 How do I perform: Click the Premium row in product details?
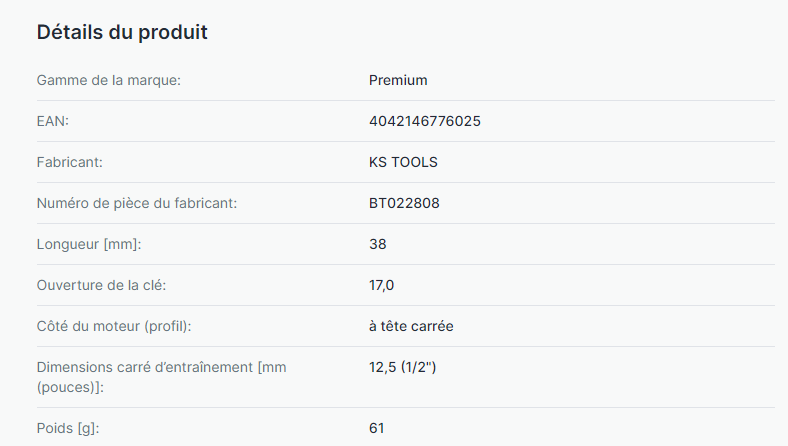point(406,80)
